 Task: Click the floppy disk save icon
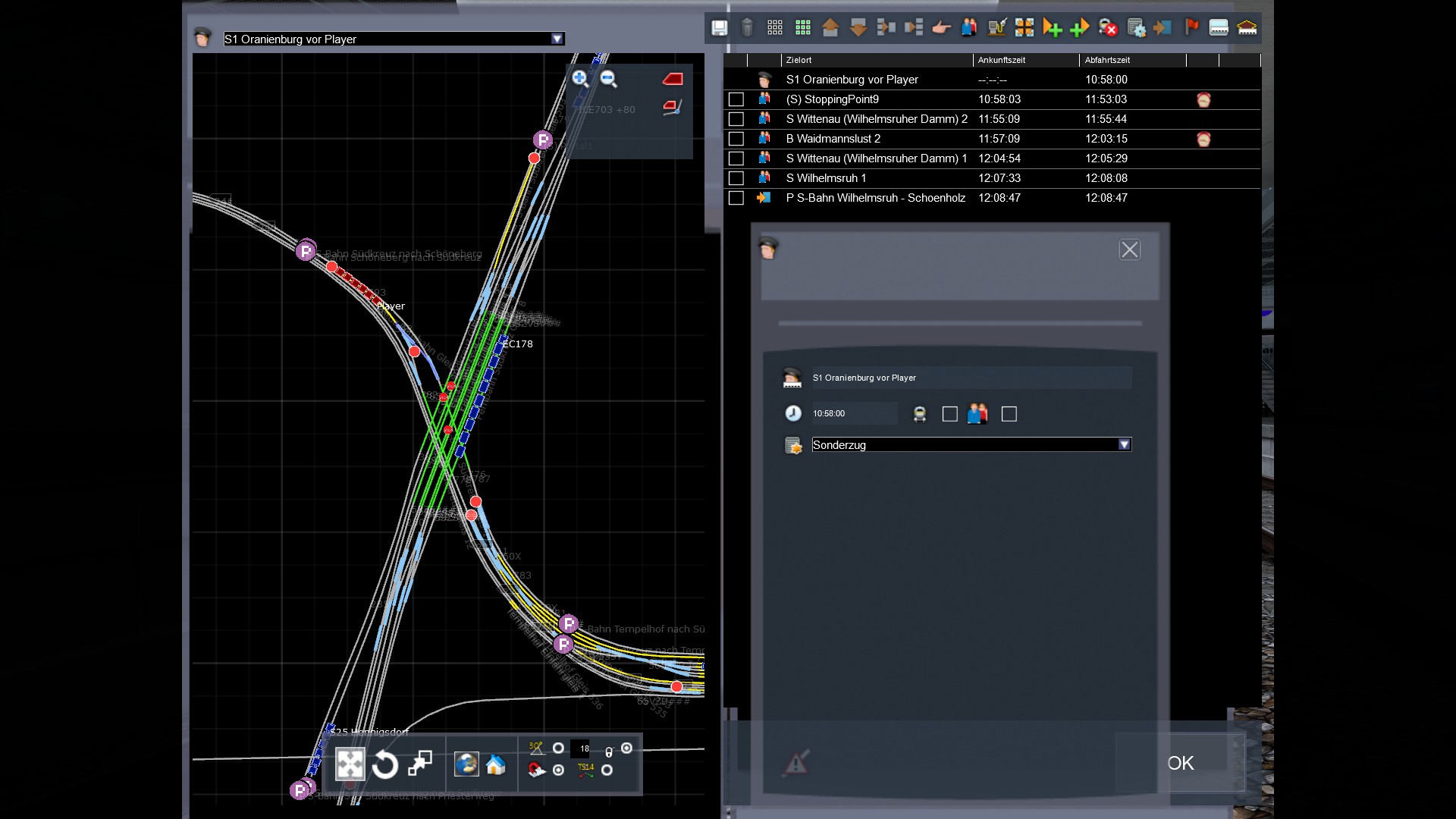[x=719, y=28]
